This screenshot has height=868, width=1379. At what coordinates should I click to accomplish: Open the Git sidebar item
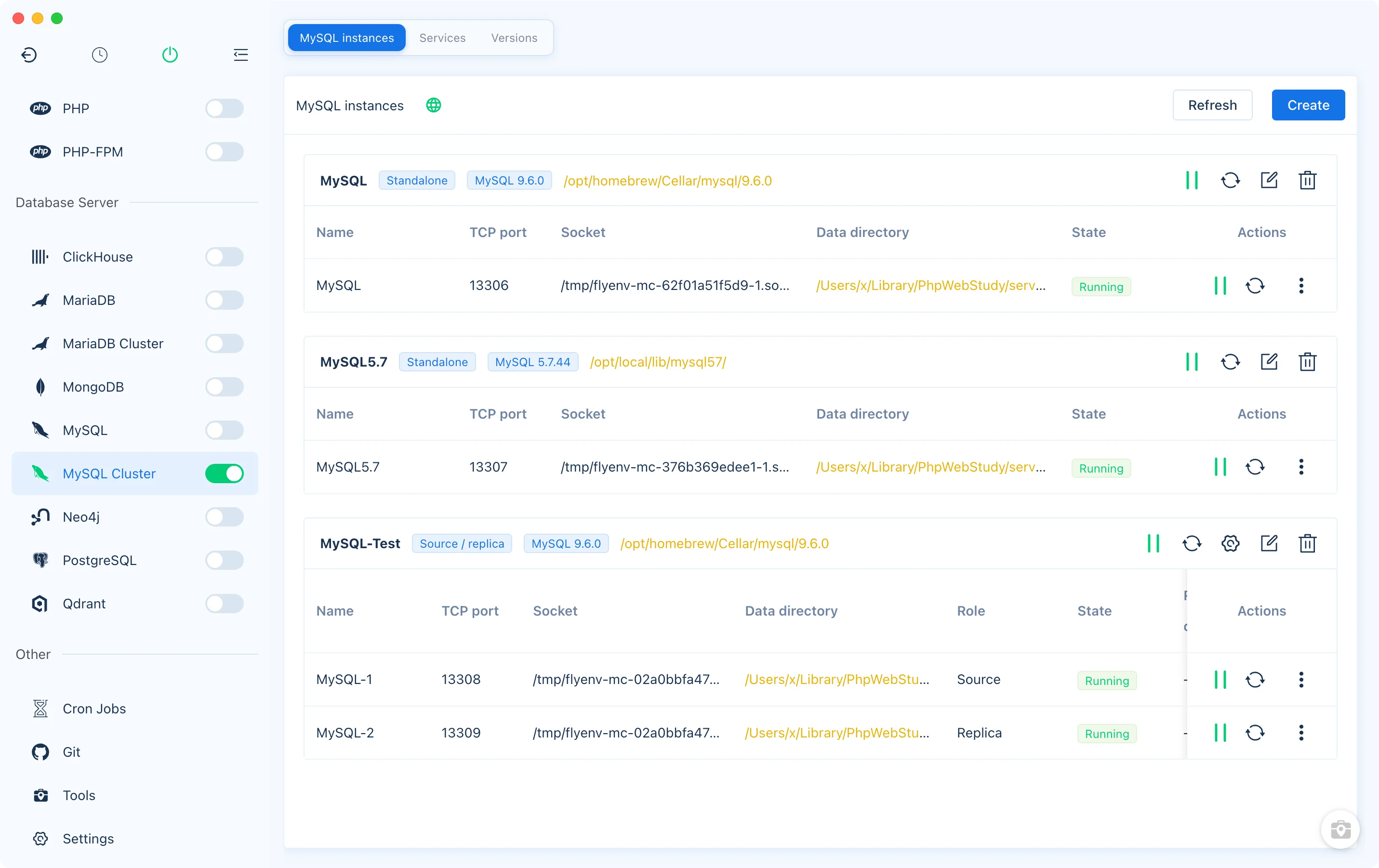point(134,752)
